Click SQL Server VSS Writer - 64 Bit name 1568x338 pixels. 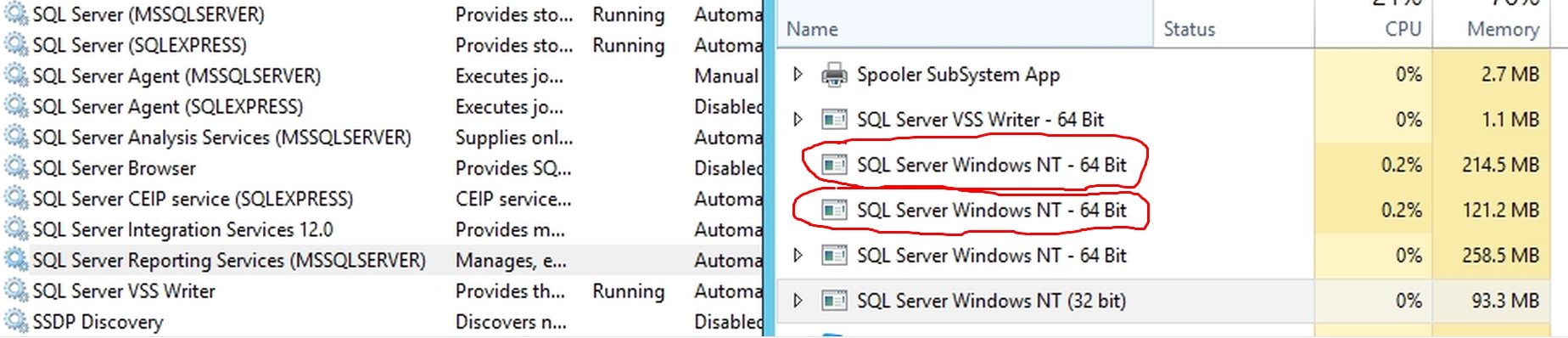tap(980, 120)
